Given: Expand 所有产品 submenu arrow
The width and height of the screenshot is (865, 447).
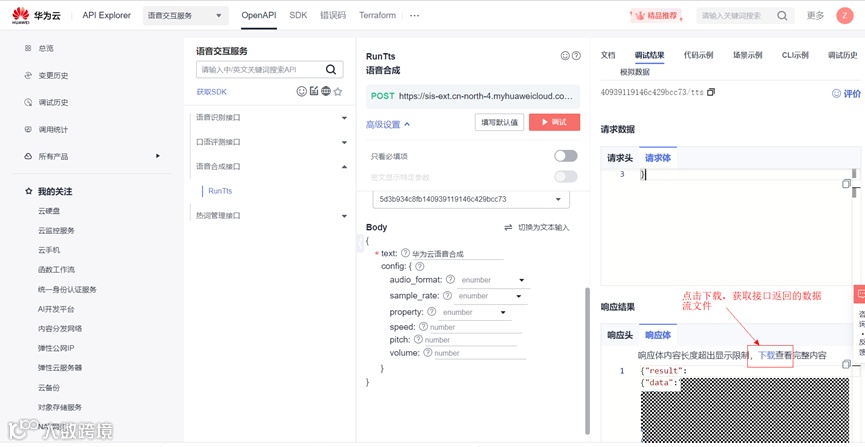Looking at the screenshot, I should click(x=158, y=156).
